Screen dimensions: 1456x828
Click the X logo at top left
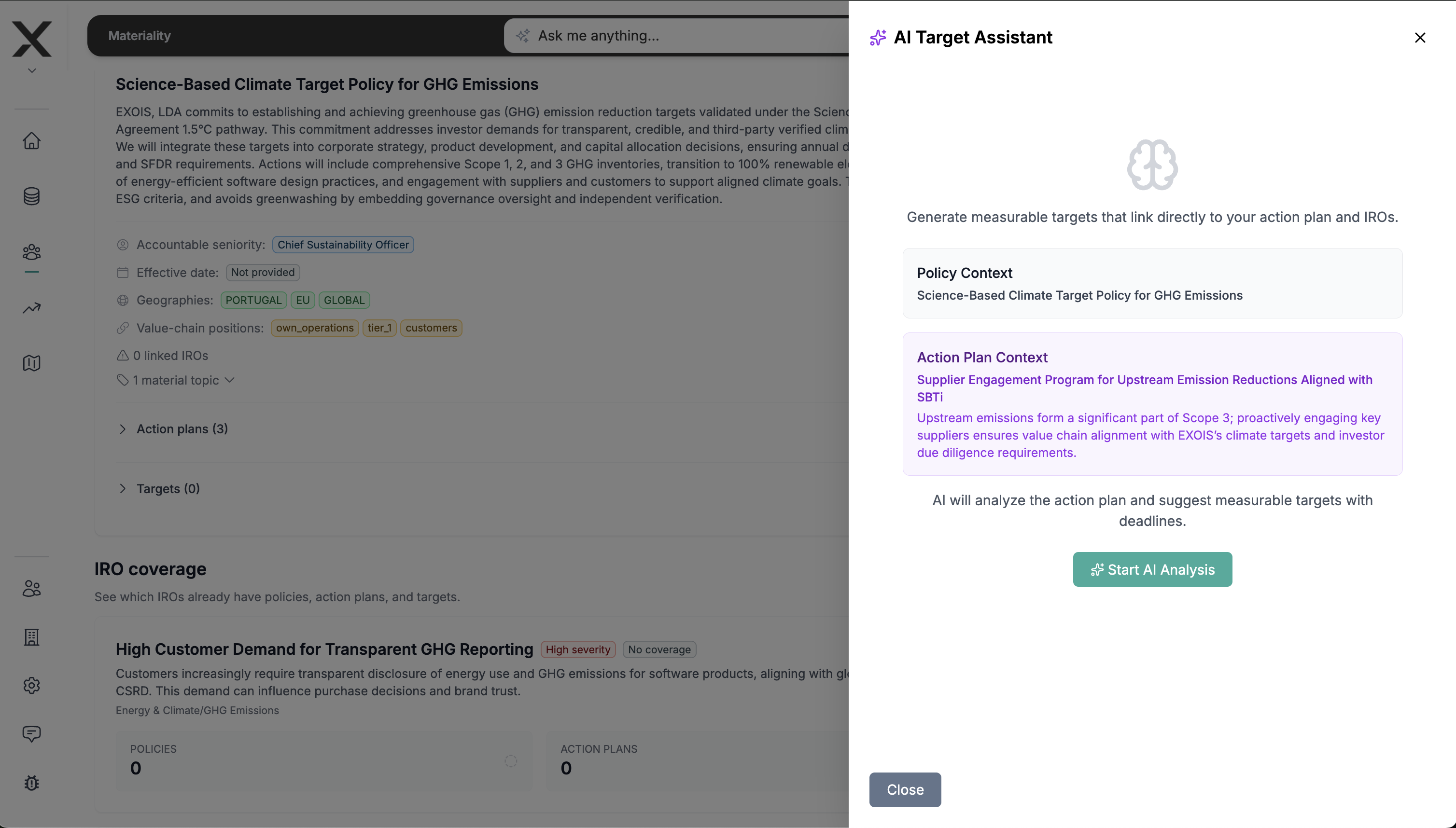[x=32, y=39]
